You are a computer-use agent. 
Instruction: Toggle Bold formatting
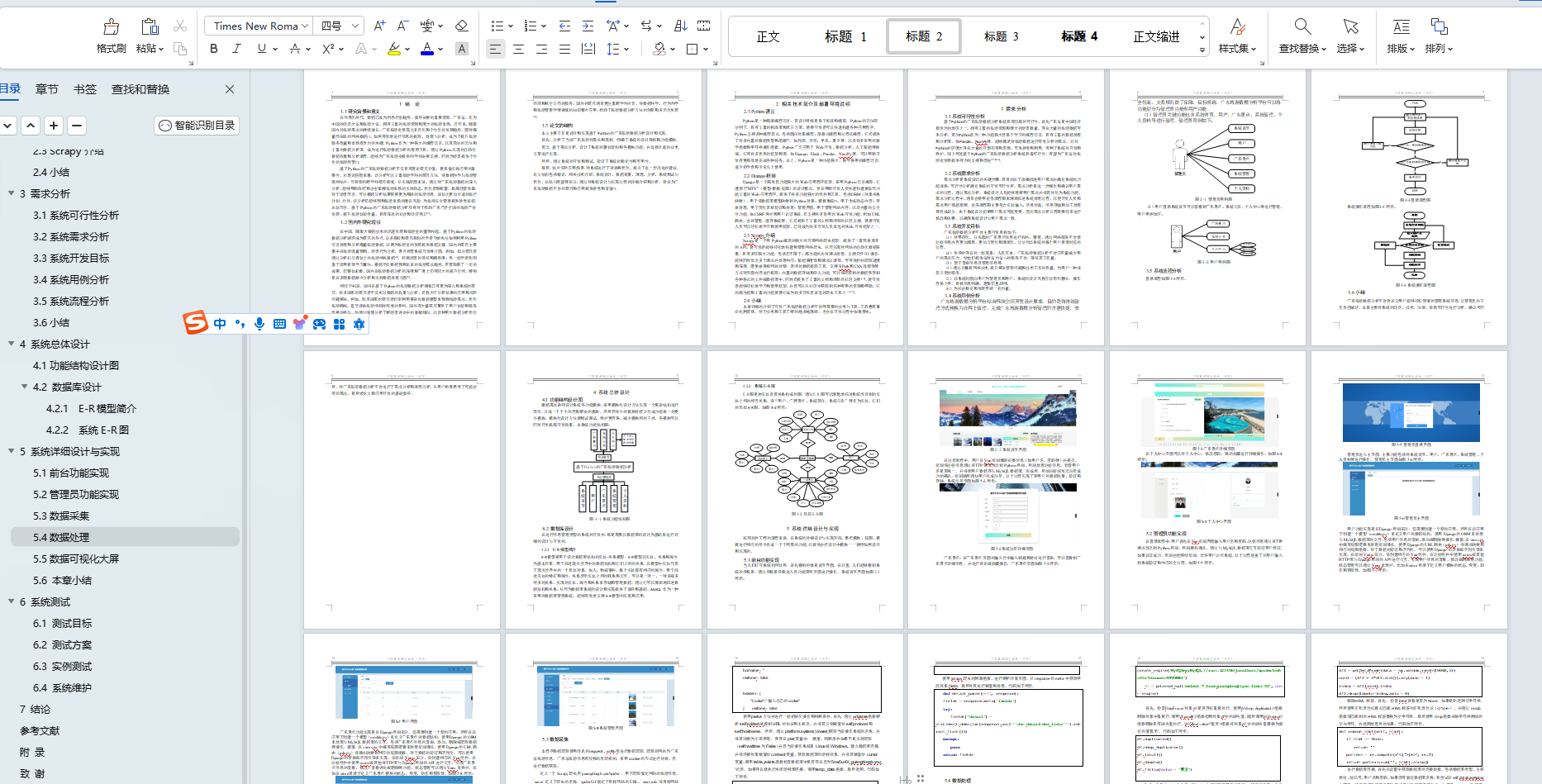(x=214, y=49)
